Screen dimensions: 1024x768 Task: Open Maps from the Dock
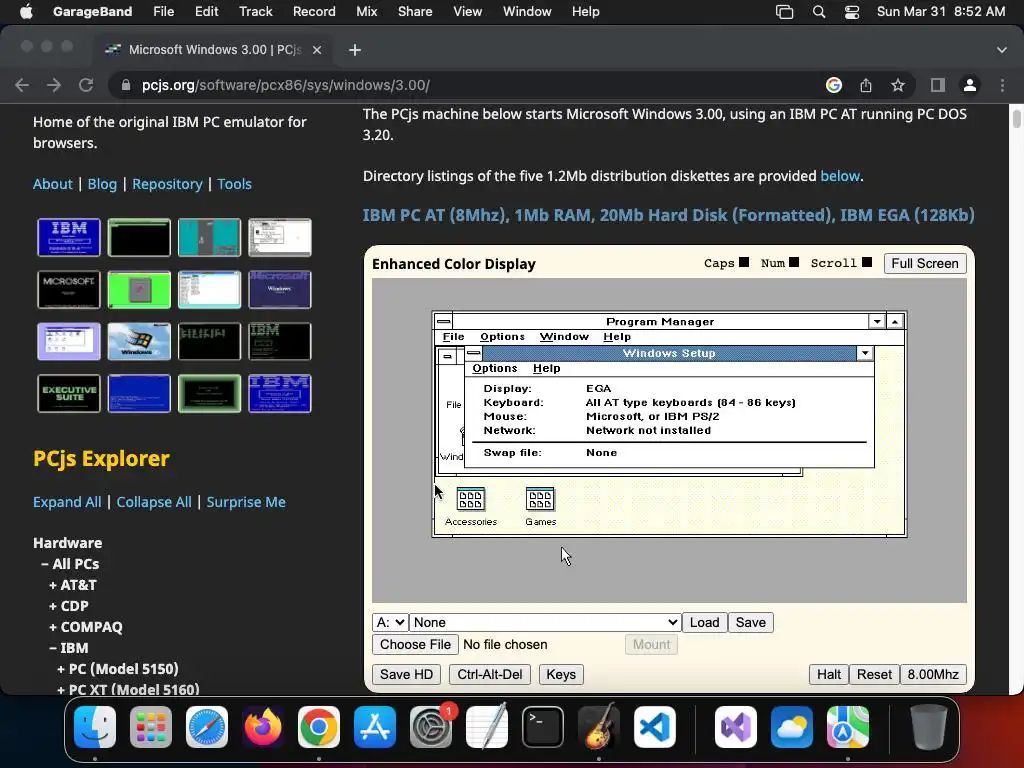[848, 727]
